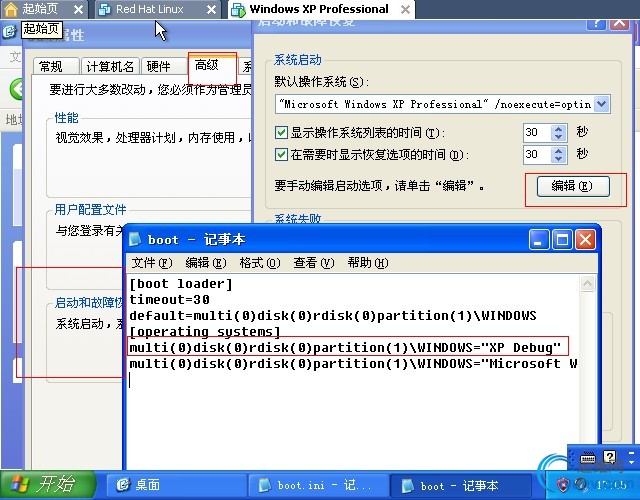Close the boot Notepad window

point(585,239)
